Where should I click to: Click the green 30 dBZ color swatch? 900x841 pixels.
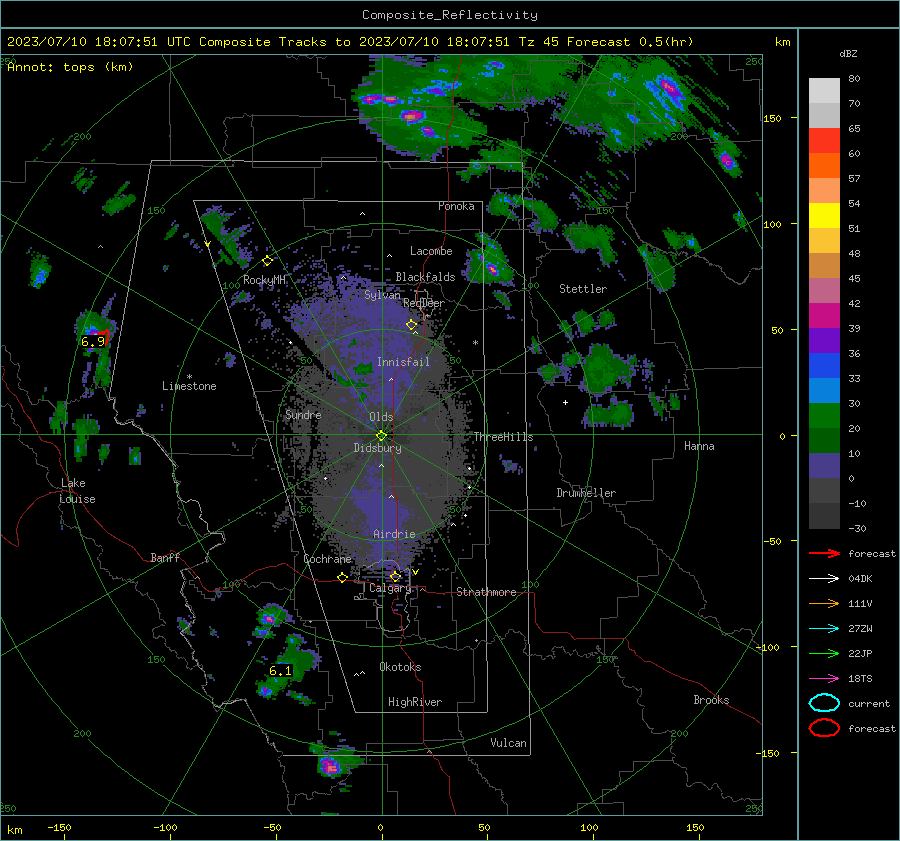(x=824, y=415)
